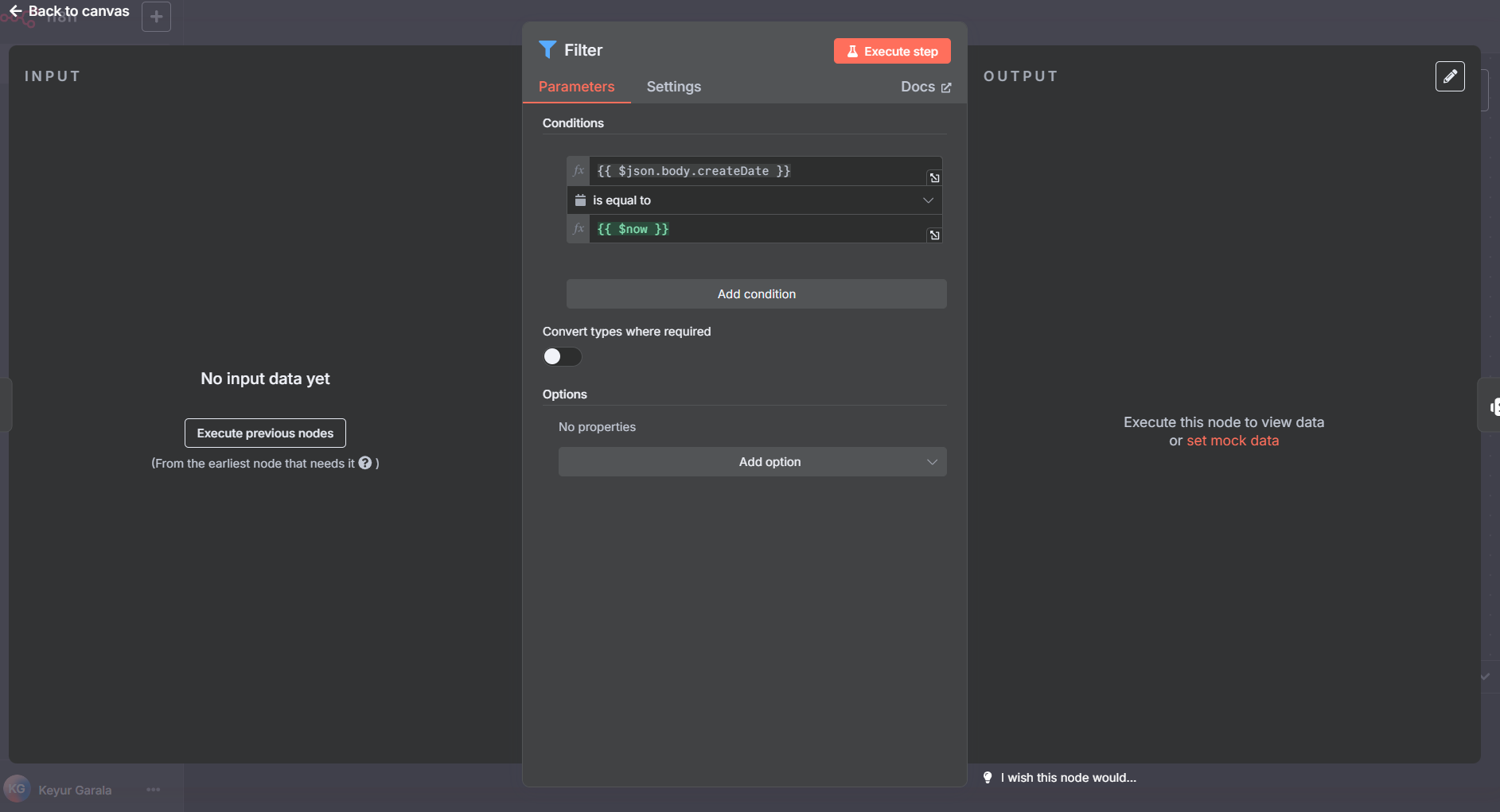Toggle Convert types where required switch

click(x=562, y=356)
